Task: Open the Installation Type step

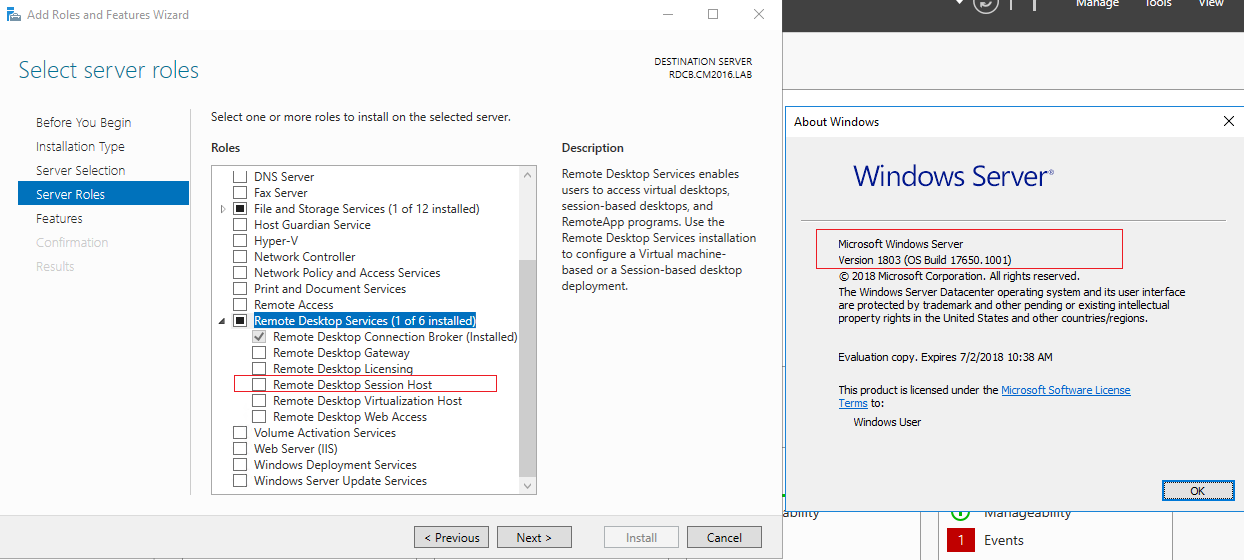Action: 80,146
